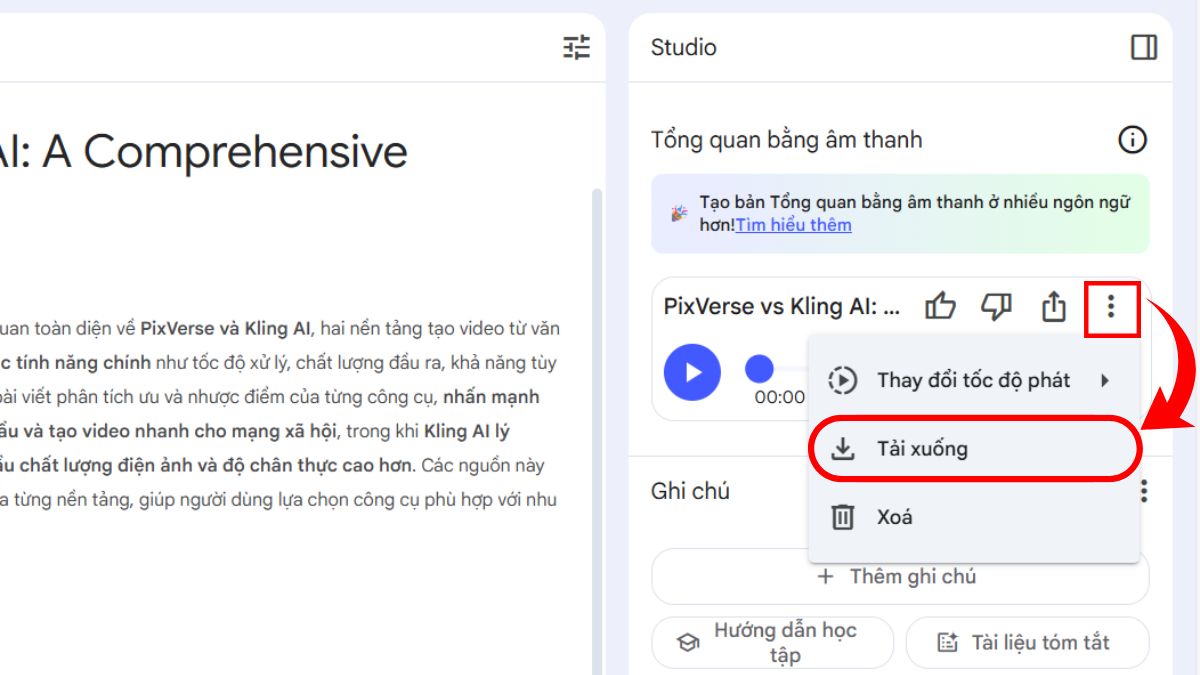Open the Ghi chú three-dot menu
The image size is (1200, 675).
coord(1144,491)
